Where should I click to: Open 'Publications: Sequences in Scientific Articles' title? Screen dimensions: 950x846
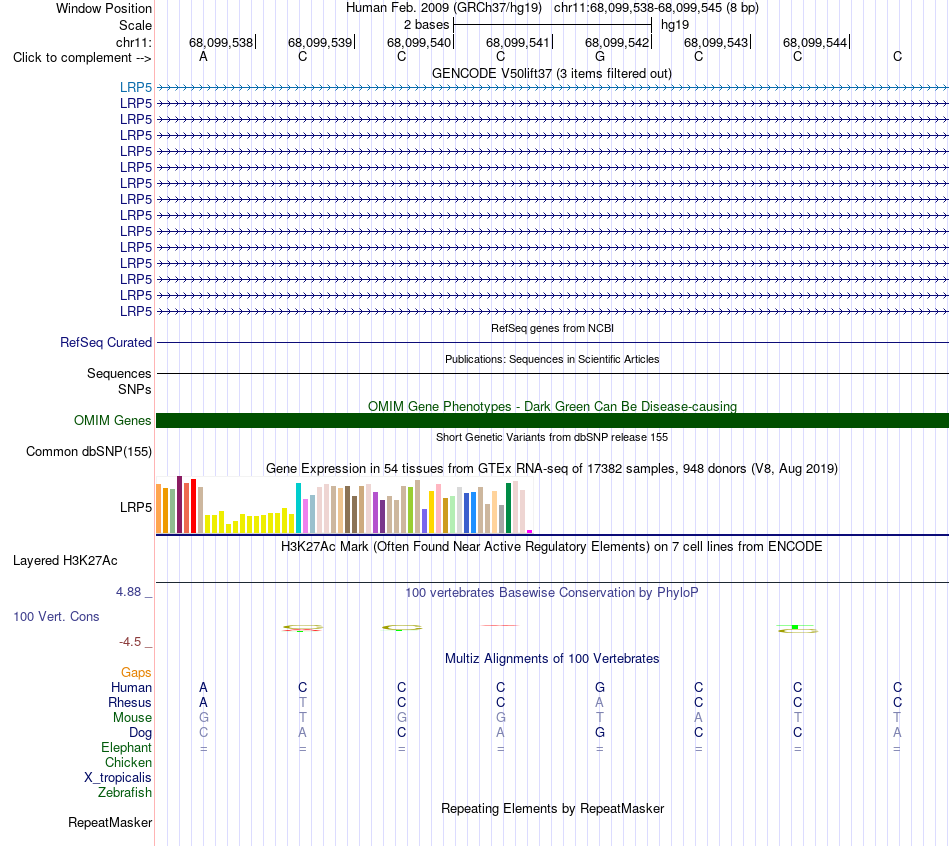[552, 359]
